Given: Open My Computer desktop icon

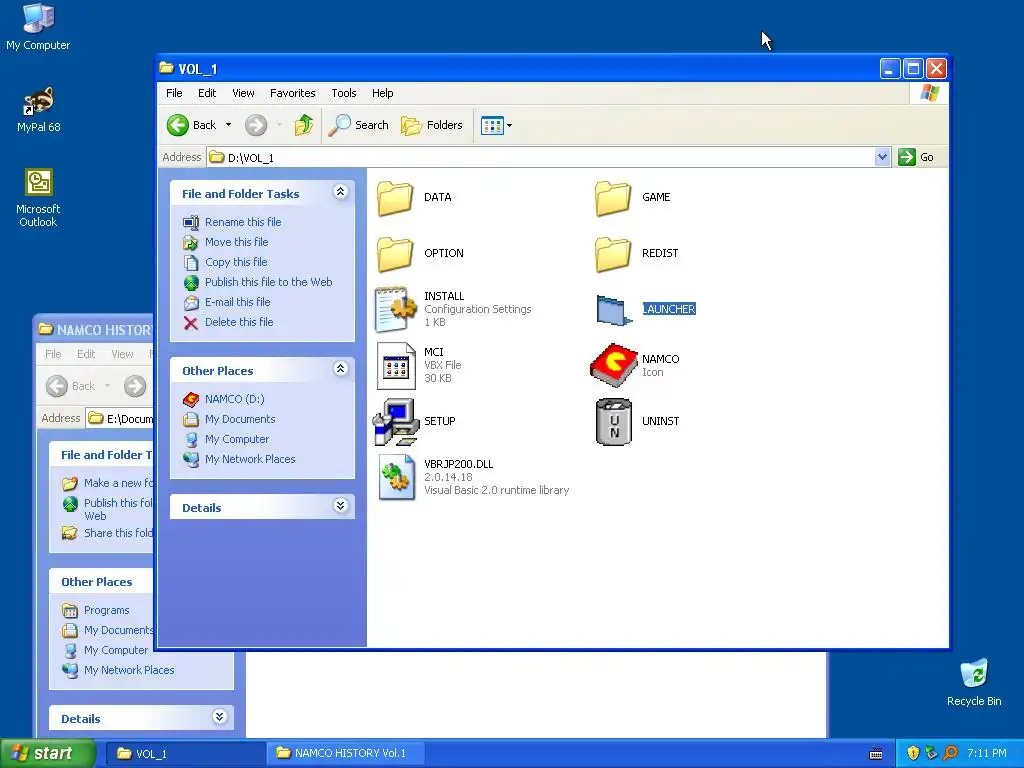Looking at the screenshot, I should [x=38, y=27].
